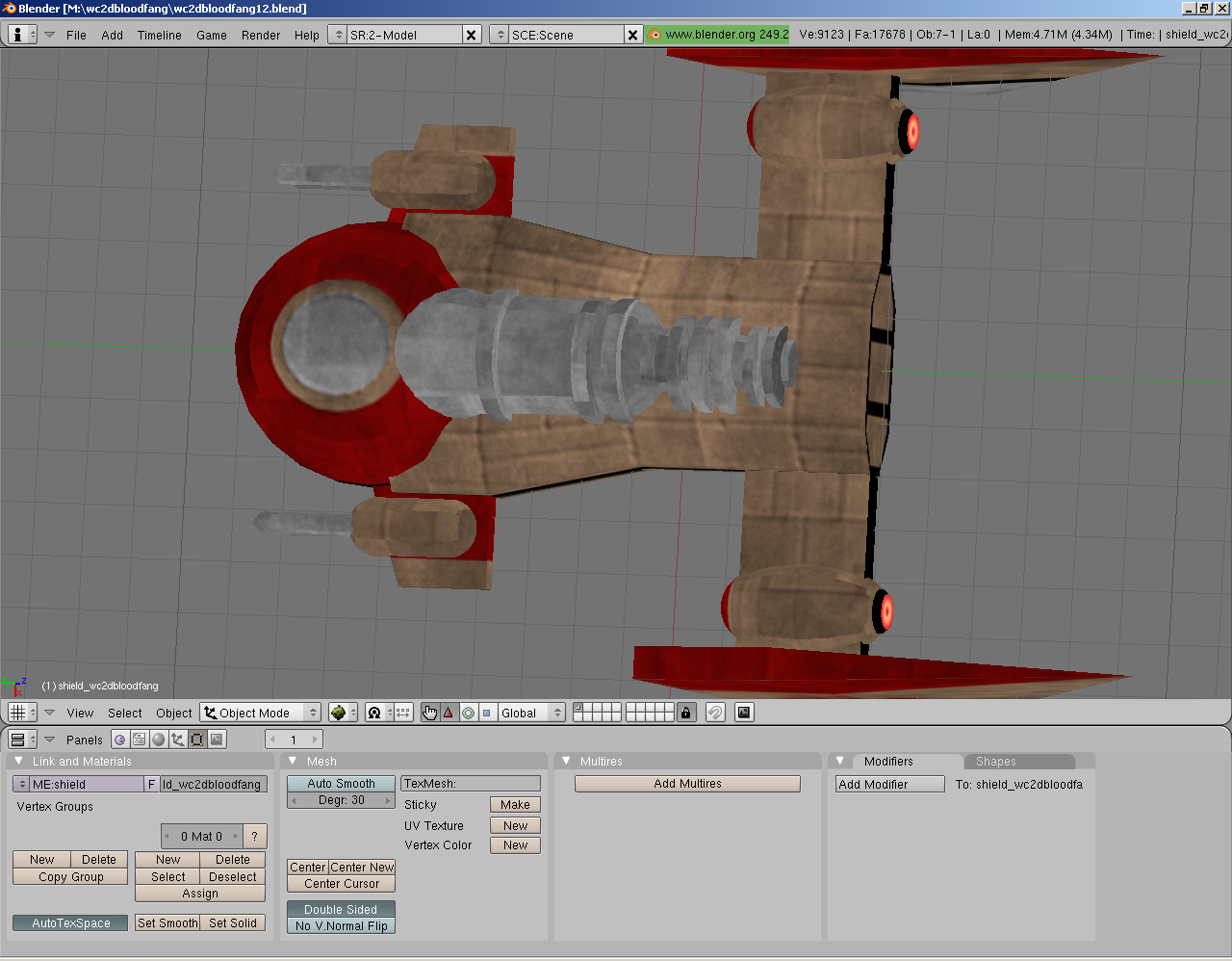The width and height of the screenshot is (1232, 961).
Task: Click the manipulator hand toggle icon
Action: tap(429, 713)
